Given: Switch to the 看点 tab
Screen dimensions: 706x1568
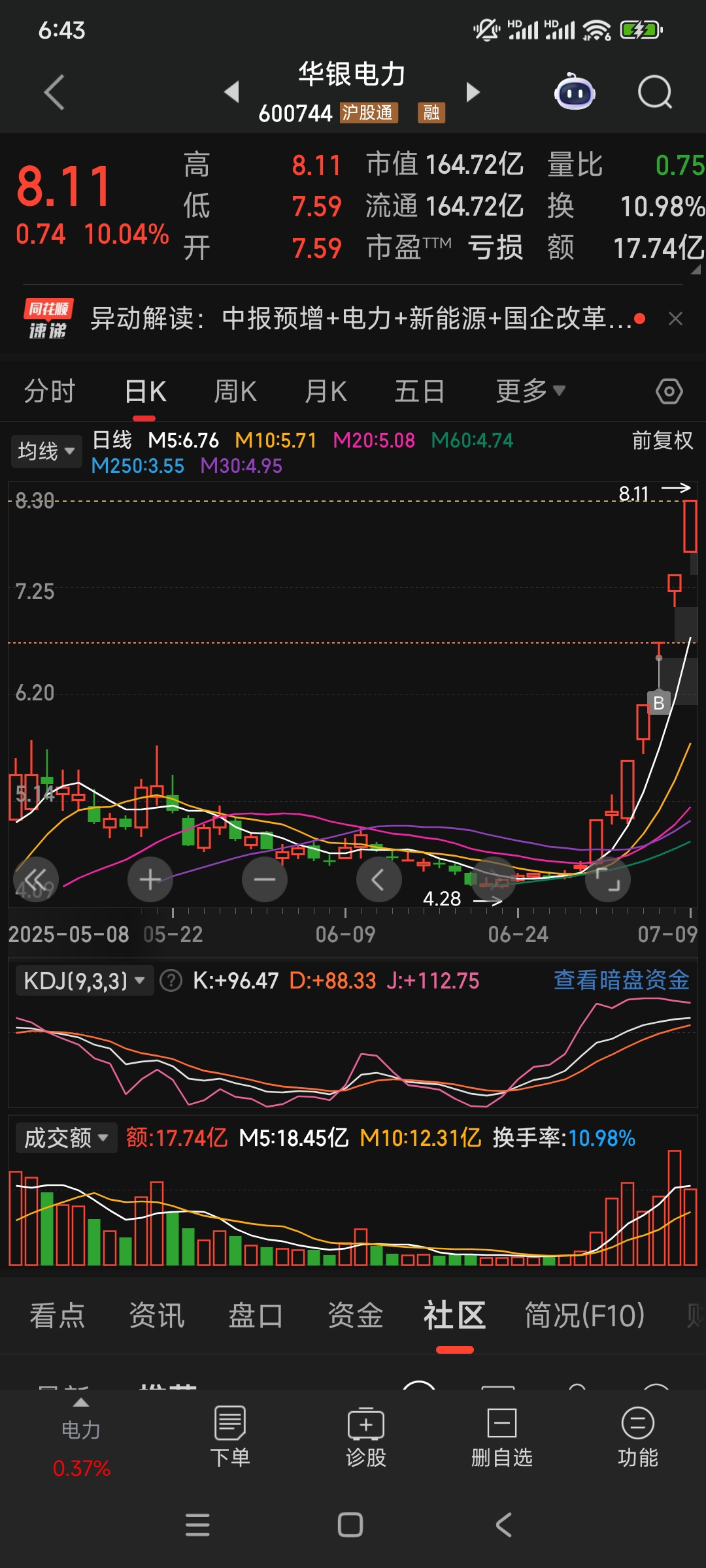Looking at the screenshot, I should (x=58, y=1315).
